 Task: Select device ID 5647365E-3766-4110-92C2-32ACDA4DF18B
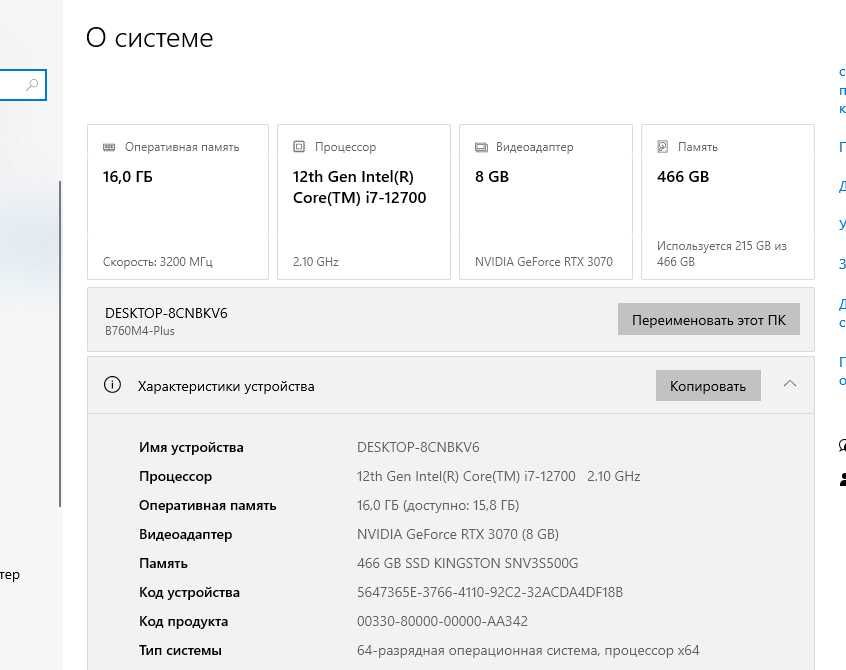point(490,592)
